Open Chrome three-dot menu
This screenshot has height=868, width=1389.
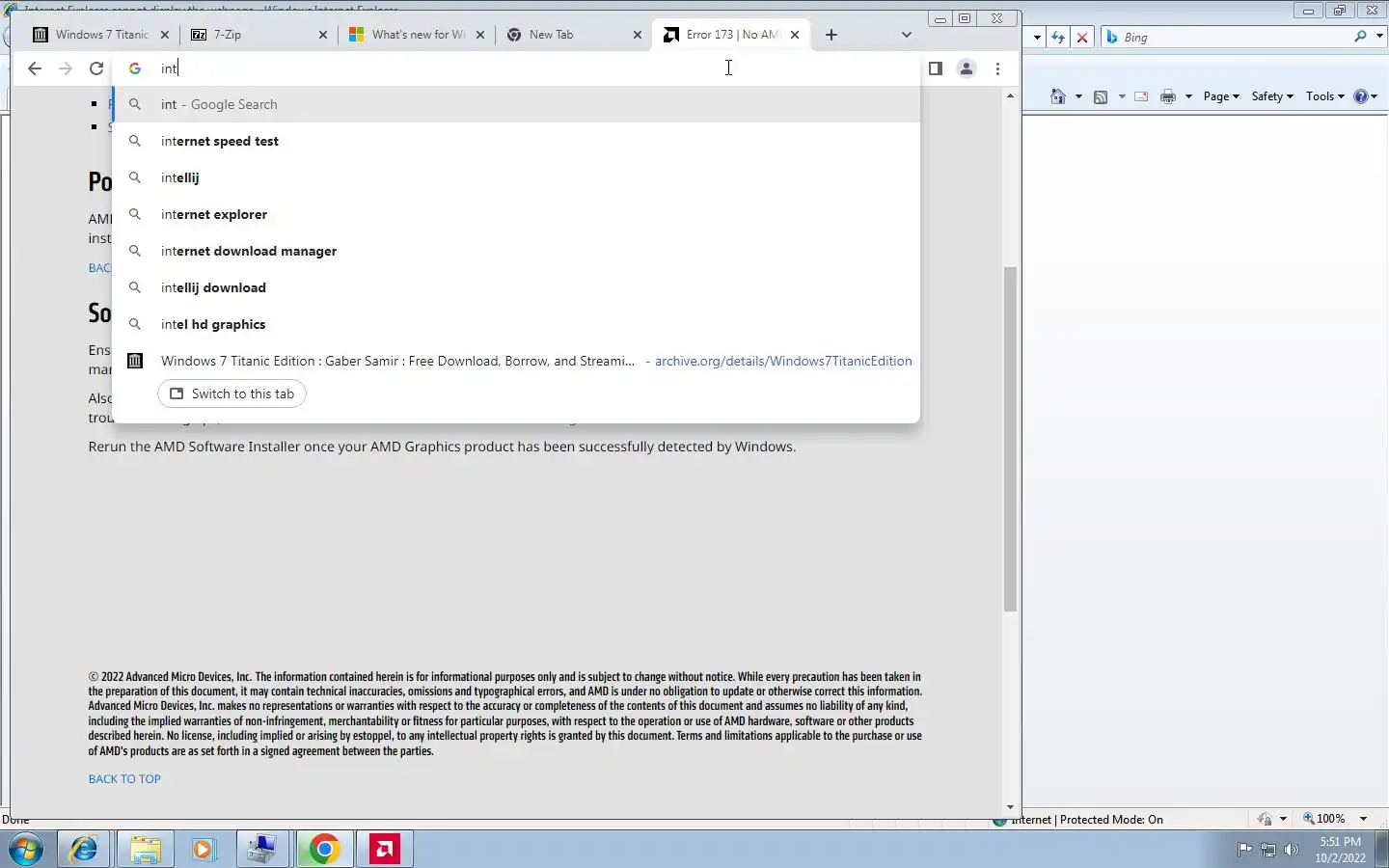pos(997,68)
